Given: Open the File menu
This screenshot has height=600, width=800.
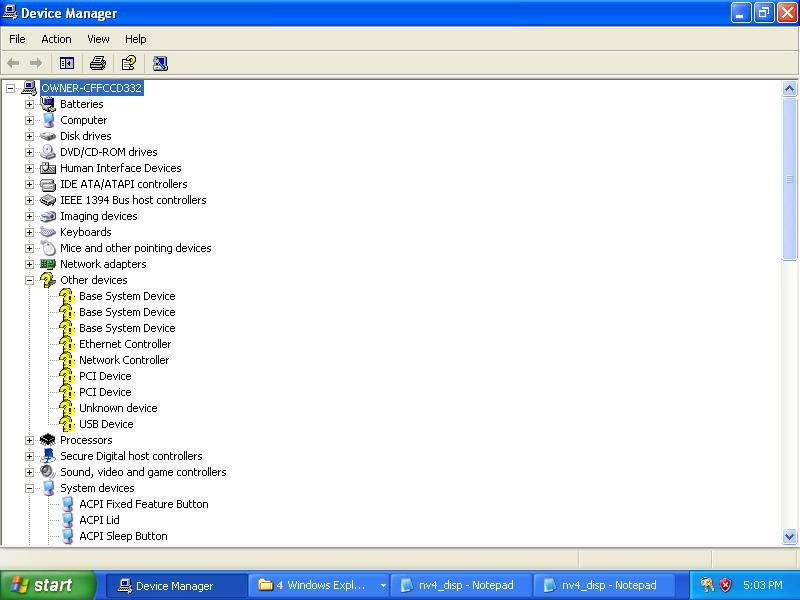Looking at the screenshot, I should point(17,39).
